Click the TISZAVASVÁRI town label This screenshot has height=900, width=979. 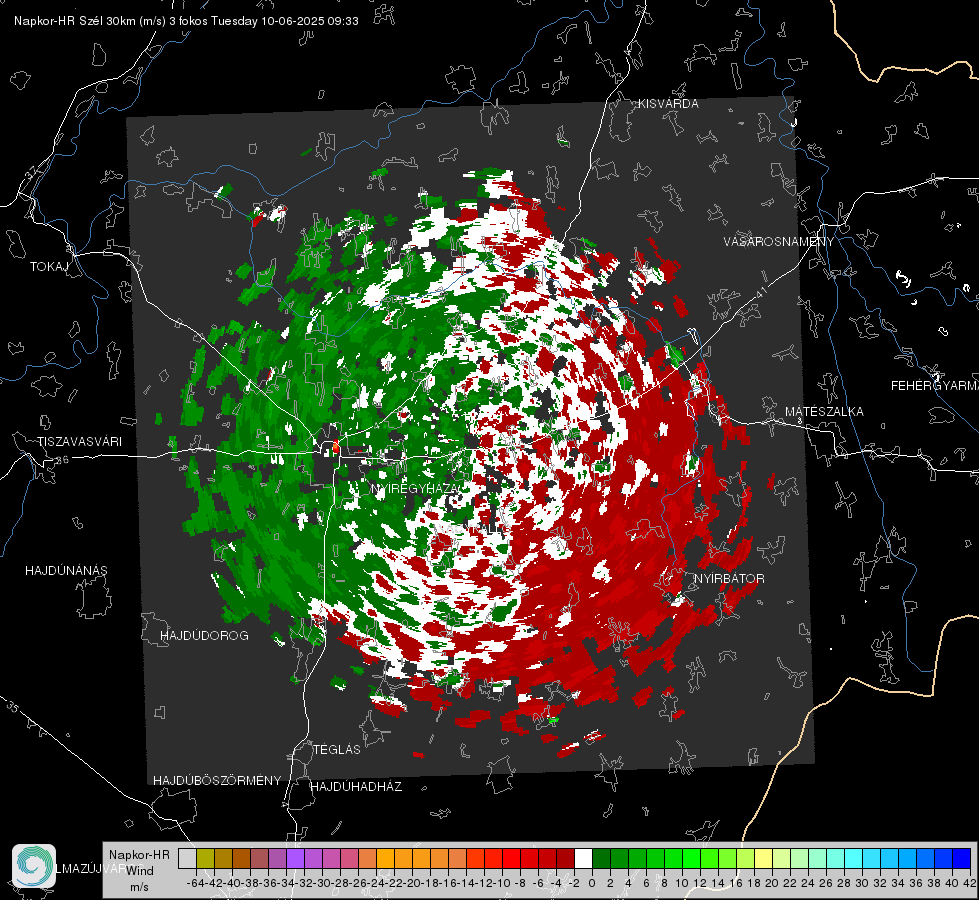[80, 442]
